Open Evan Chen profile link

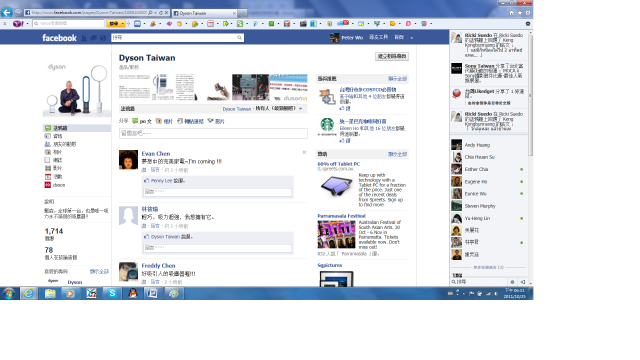coord(156,153)
